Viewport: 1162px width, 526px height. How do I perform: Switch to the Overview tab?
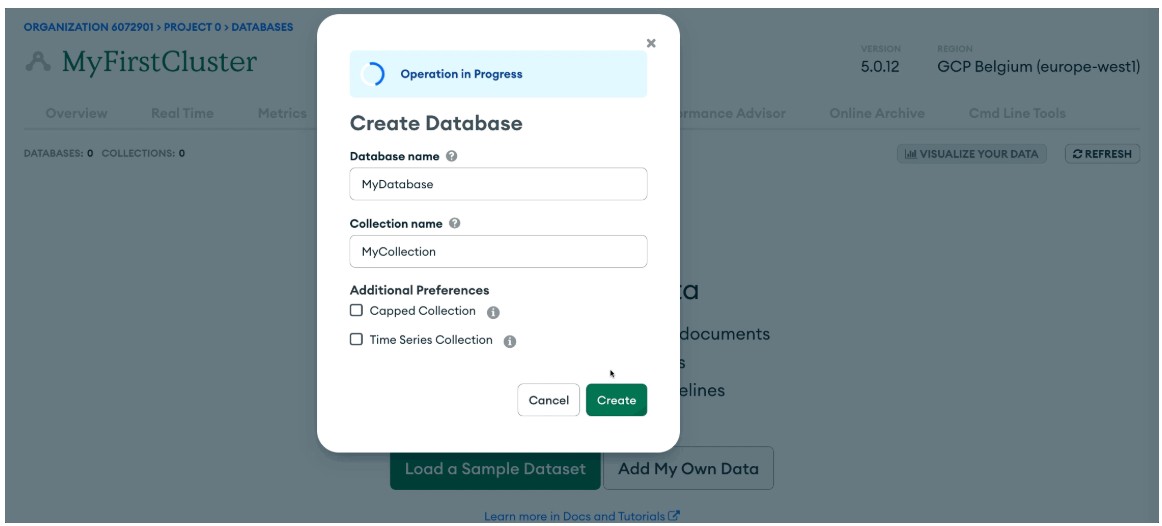click(x=76, y=113)
